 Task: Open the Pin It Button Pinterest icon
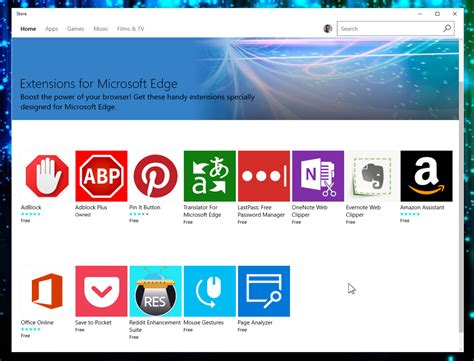[x=155, y=176]
